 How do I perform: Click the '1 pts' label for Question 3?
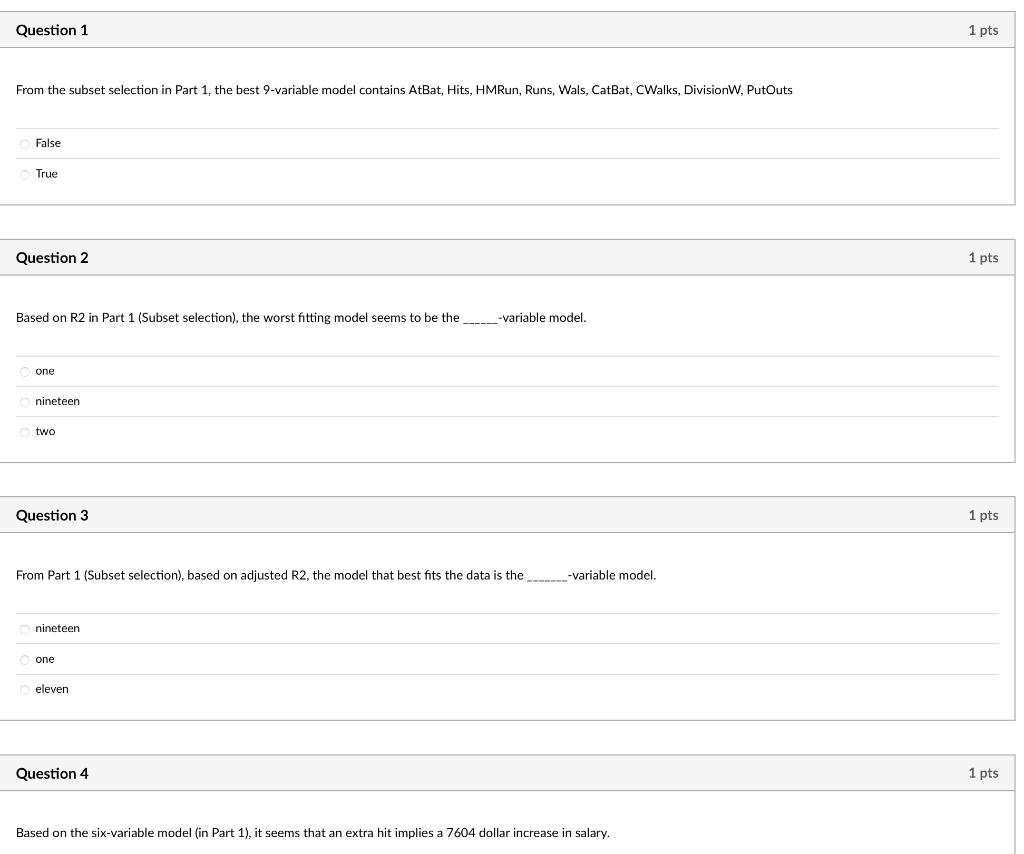[x=983, y=515]
